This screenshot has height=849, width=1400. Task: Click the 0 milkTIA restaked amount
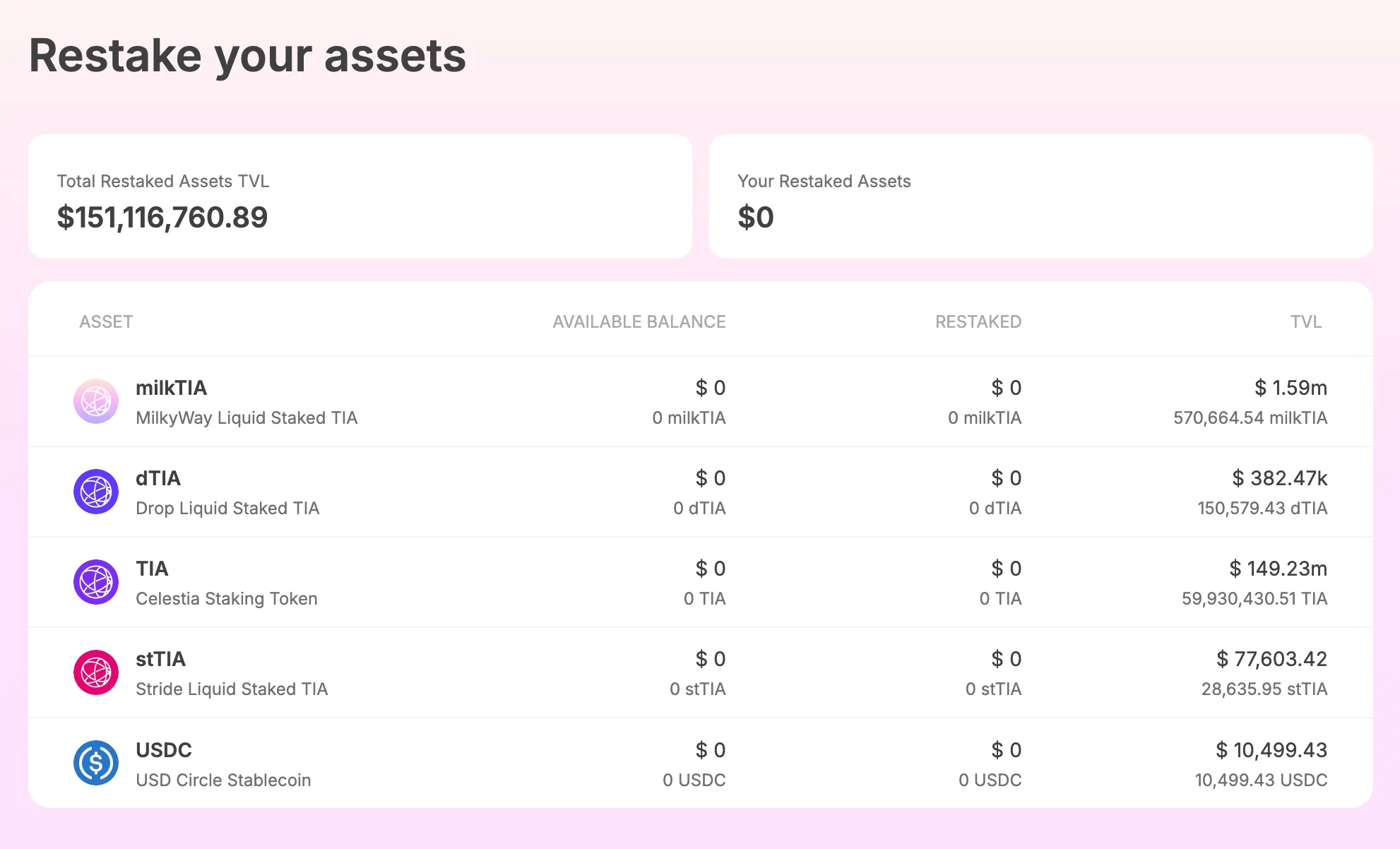point(985,417)
